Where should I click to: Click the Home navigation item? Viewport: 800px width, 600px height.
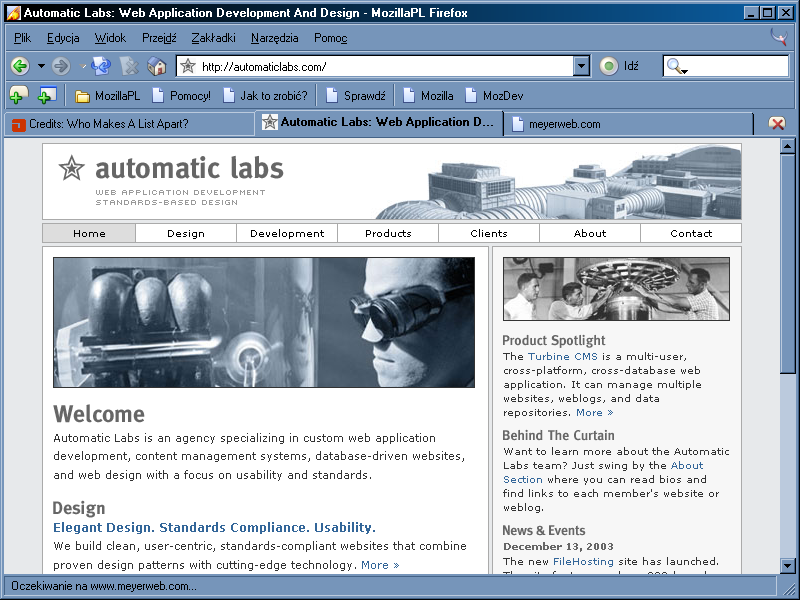tap(89, 233)
